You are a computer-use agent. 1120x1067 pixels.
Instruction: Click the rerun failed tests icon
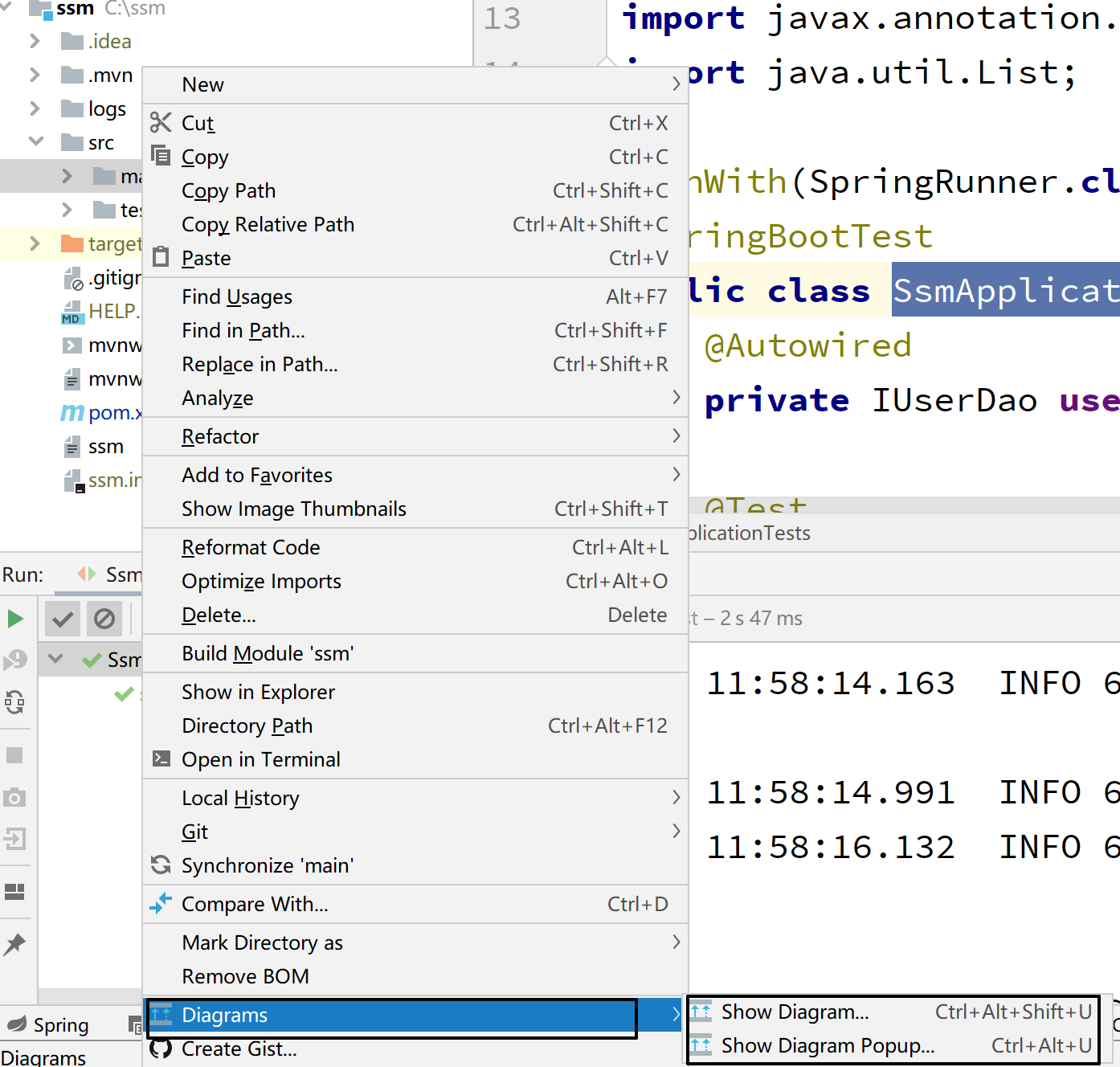(14, 660)
